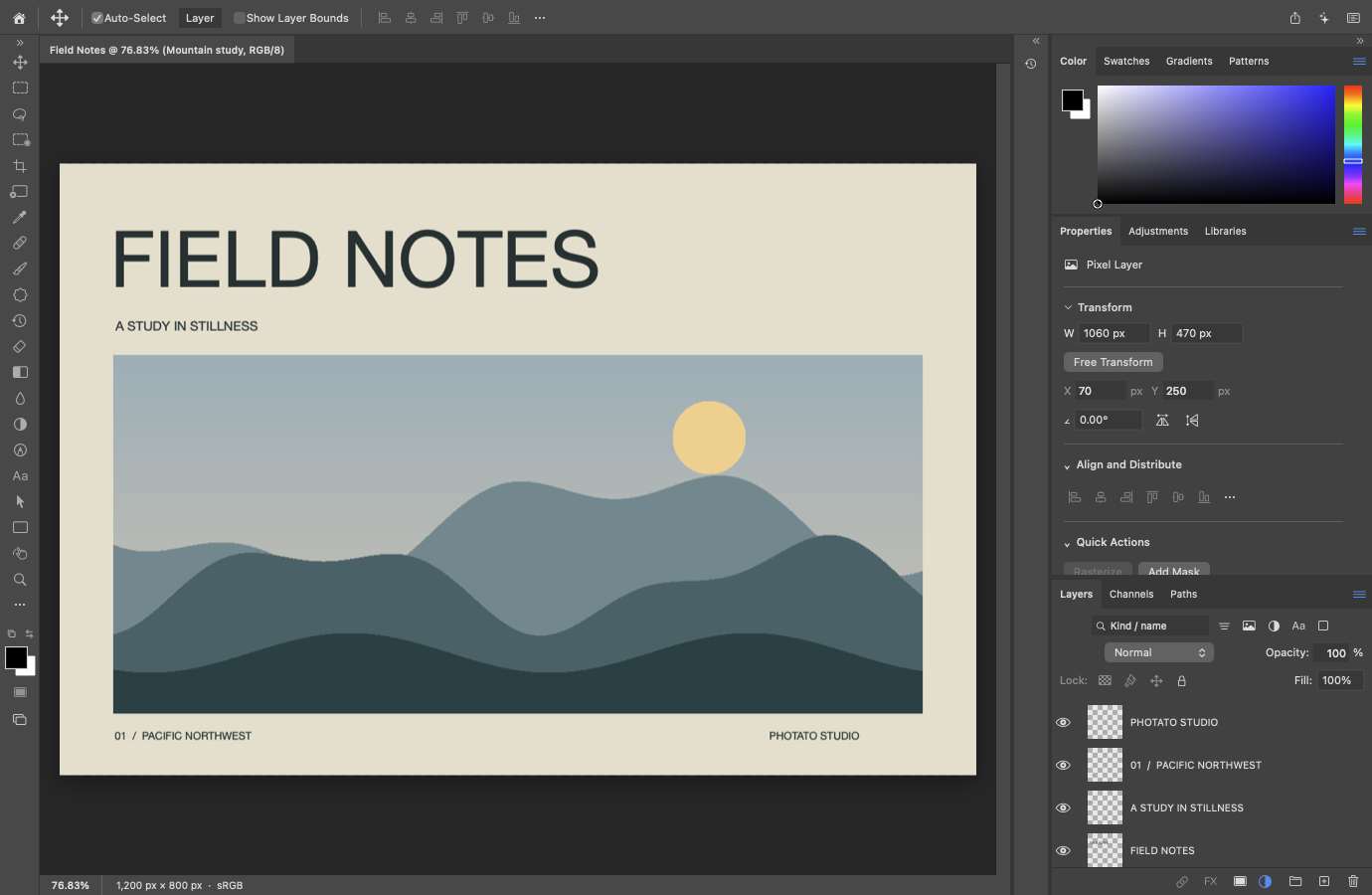Collapse the Quick Actions section
Image resolution: width=1372 pixels, height=895 pixels.
click(x=1068, y=543)
